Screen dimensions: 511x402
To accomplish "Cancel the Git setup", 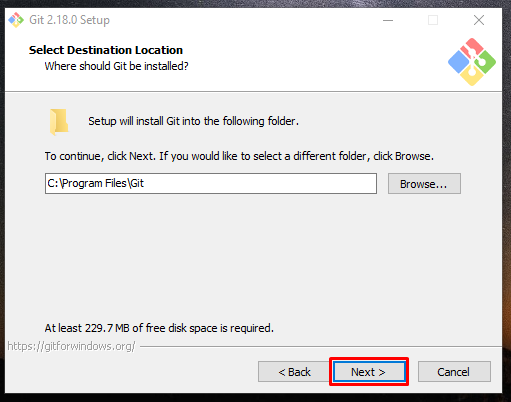I will click(x=454, y=372).
